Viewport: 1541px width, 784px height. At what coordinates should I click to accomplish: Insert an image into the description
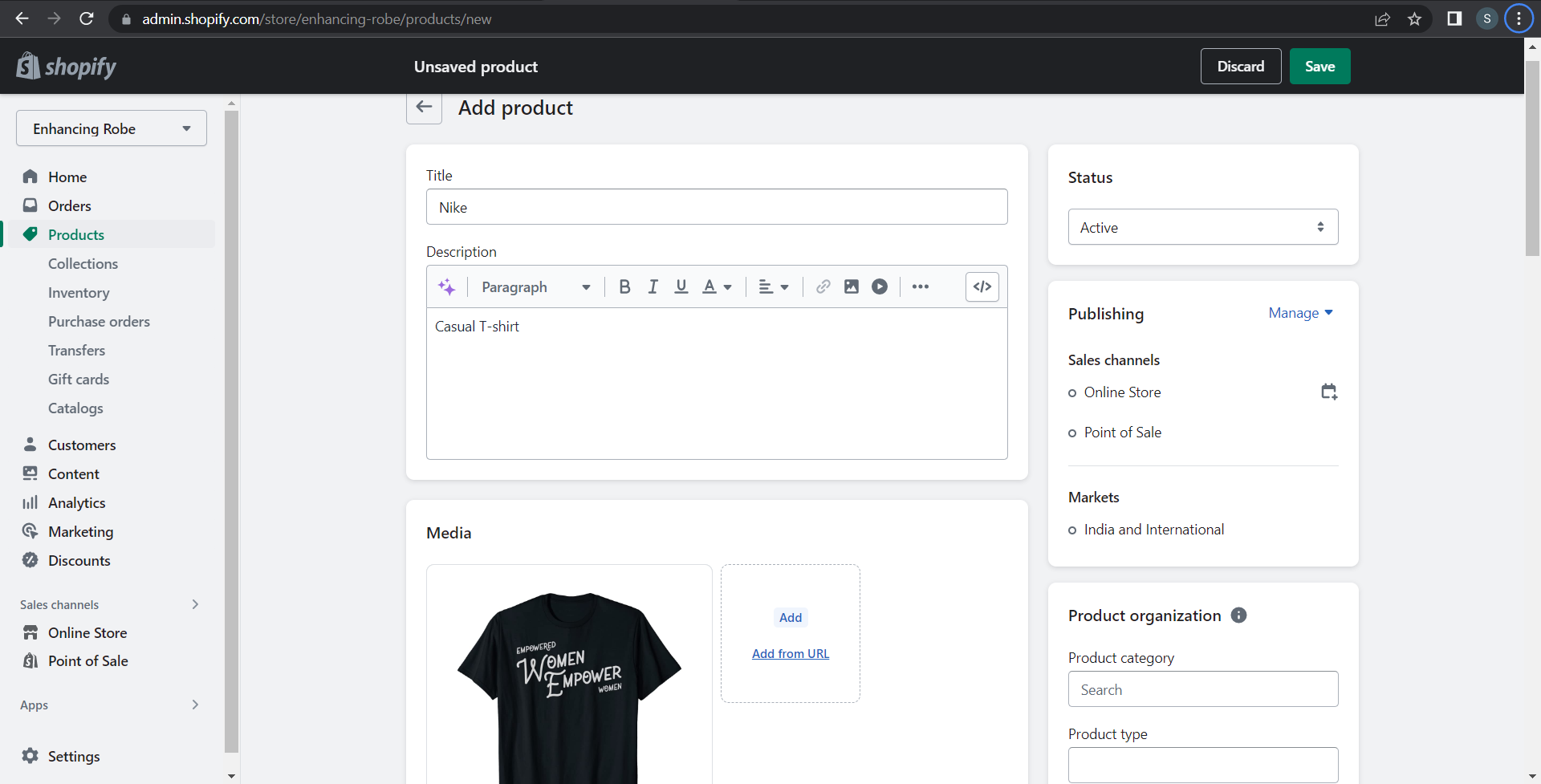[x=852, y=286]
